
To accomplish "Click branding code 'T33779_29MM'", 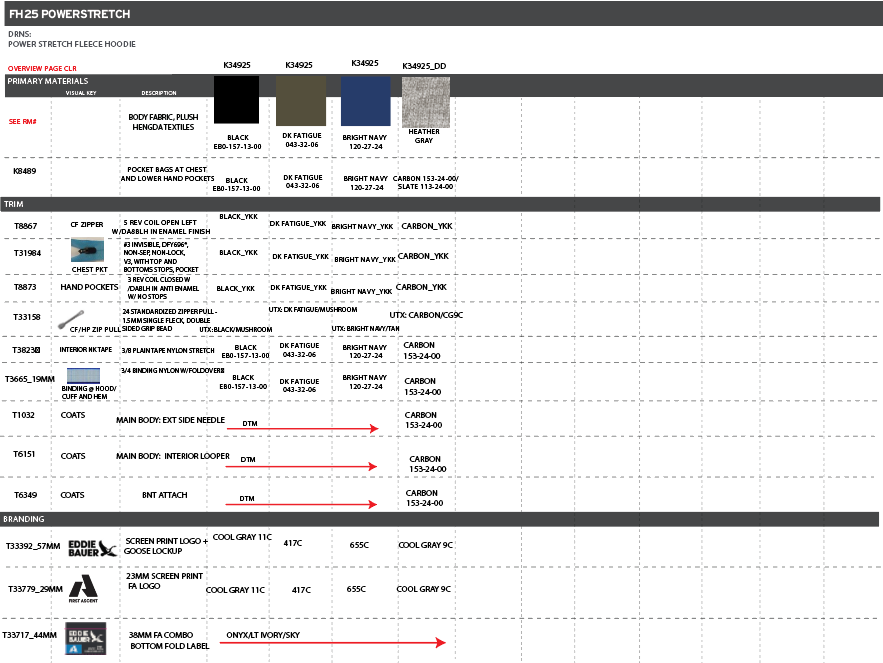I will (35, 589).
